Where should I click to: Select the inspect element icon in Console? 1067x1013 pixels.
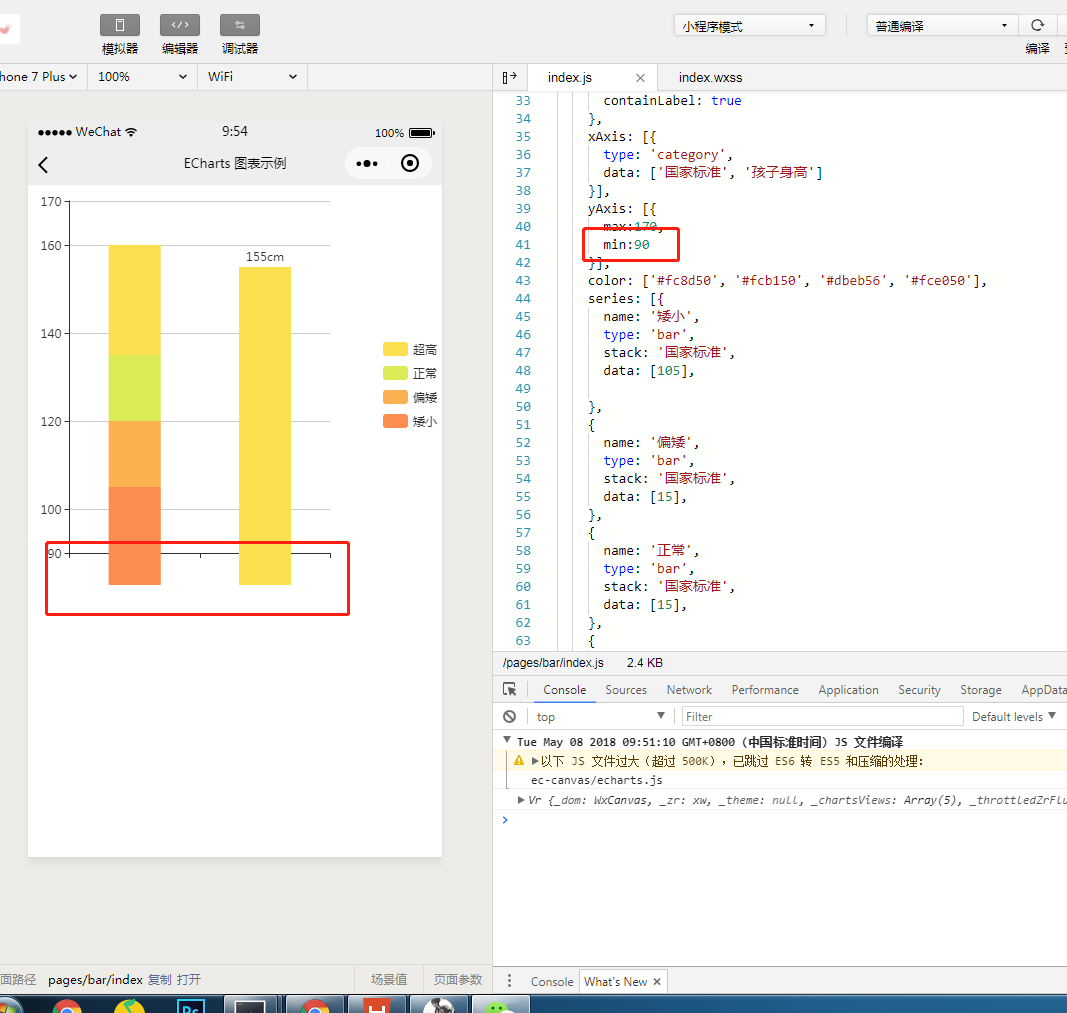pyautogui.click(x=510, y=689)
